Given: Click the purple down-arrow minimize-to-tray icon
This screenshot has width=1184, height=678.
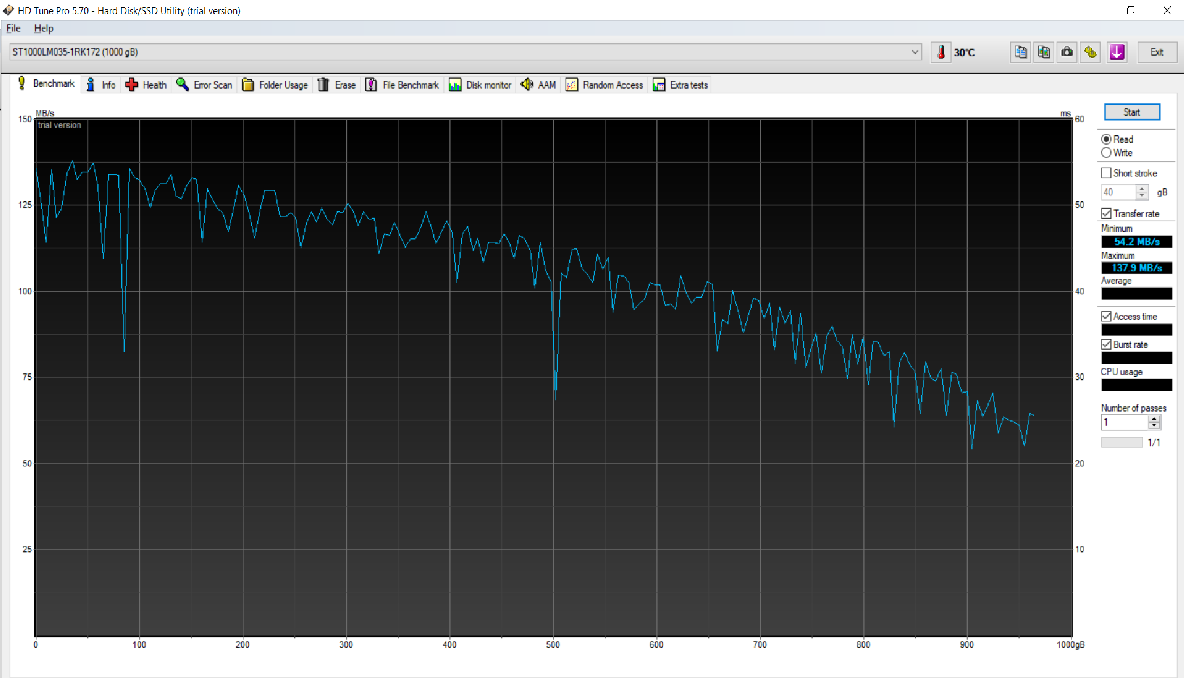Looking at the screenshot, I should coord(1117,52).
